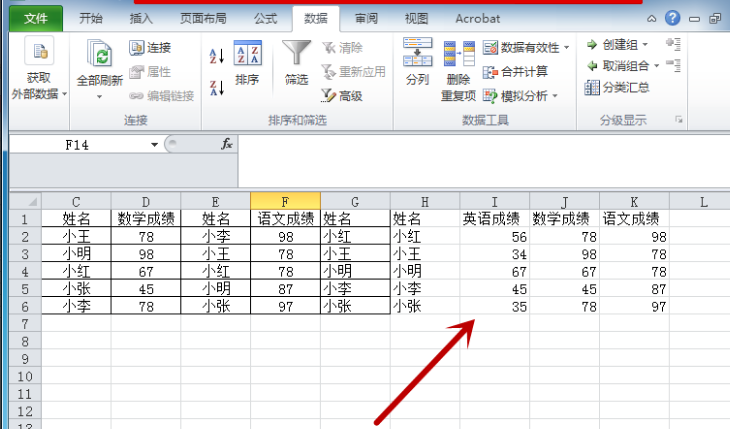Select cell G3 小王
Image resolution: width=730 pixels, height=429 pixels.
[x=355, y=254]
